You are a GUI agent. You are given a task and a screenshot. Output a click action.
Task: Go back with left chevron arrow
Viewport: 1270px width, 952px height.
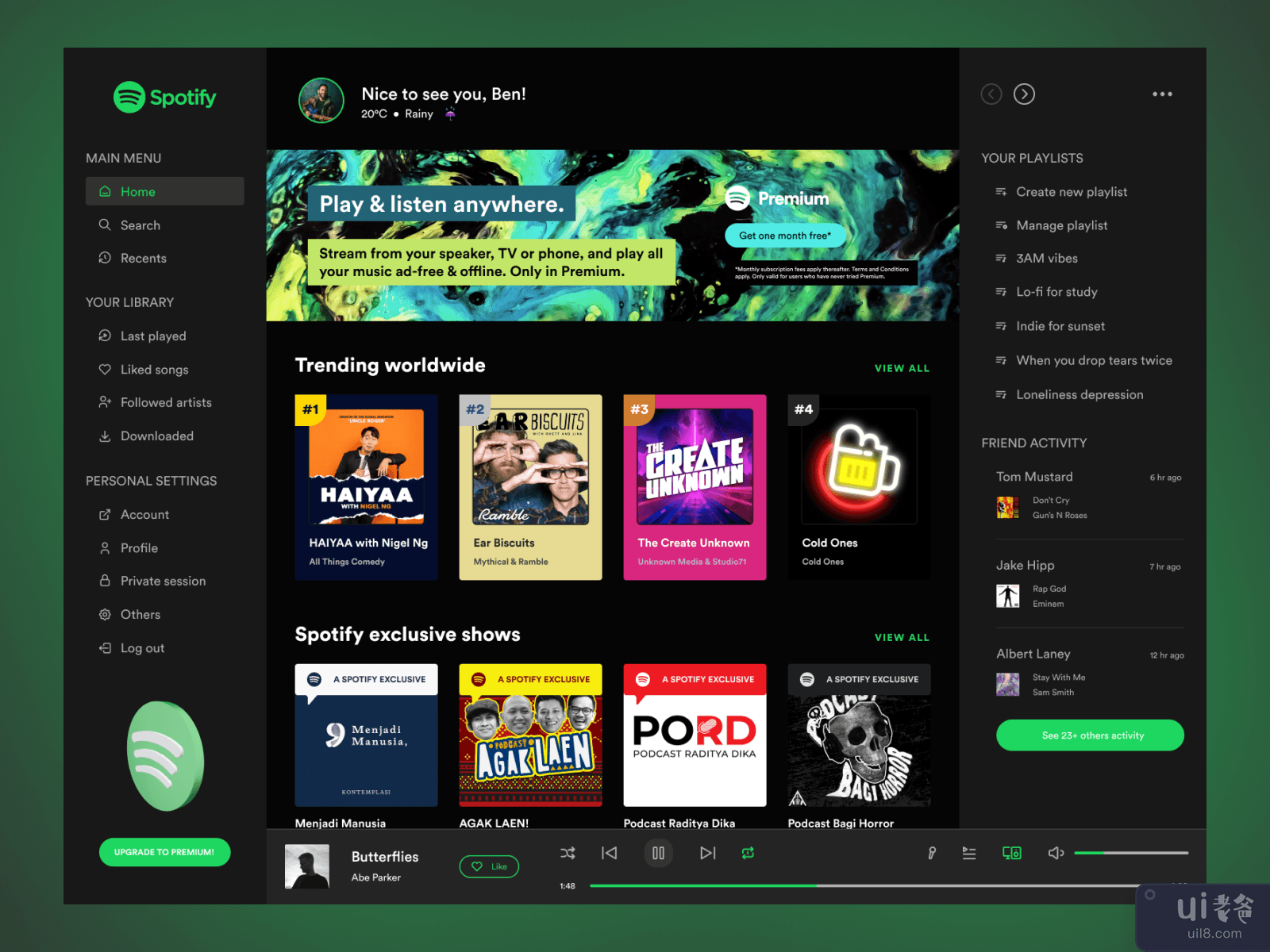tap(991, 94)
